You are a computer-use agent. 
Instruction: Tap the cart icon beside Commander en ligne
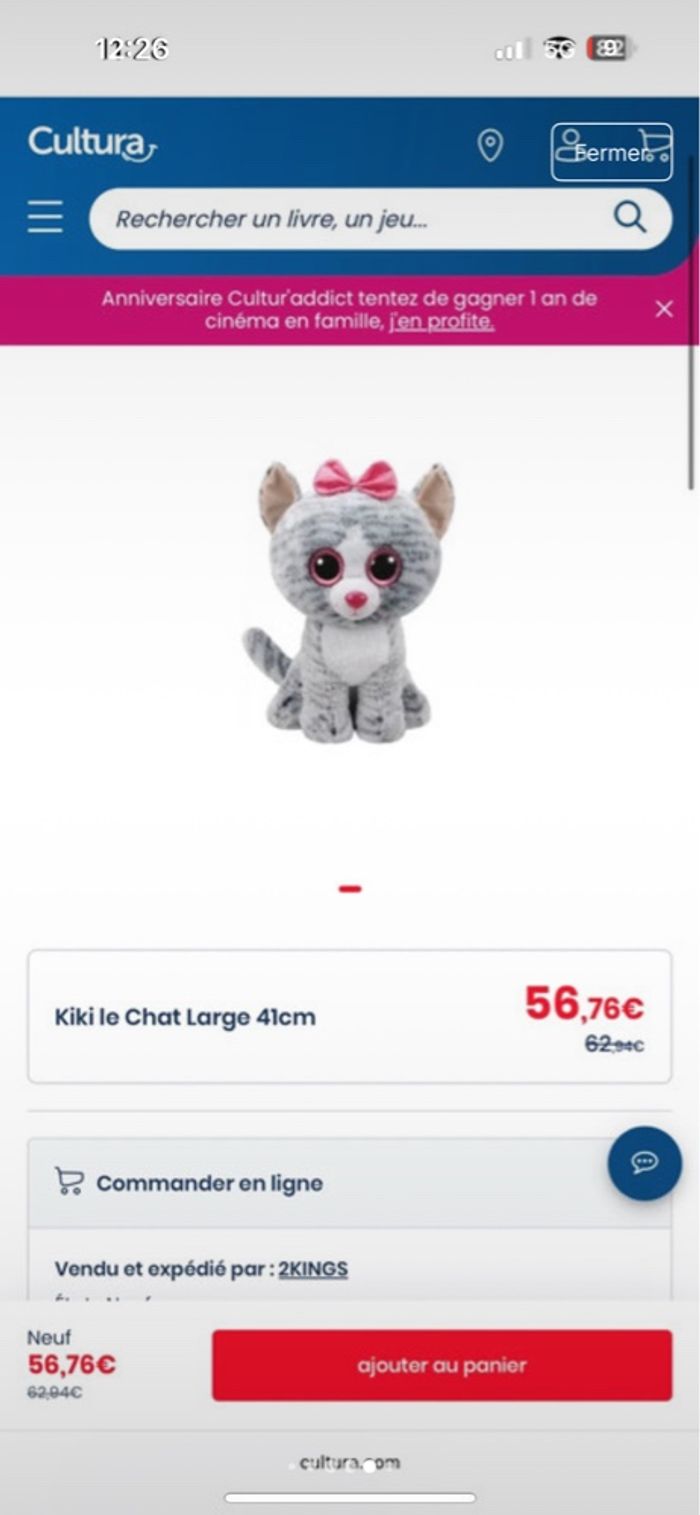tap(69, 1182)
